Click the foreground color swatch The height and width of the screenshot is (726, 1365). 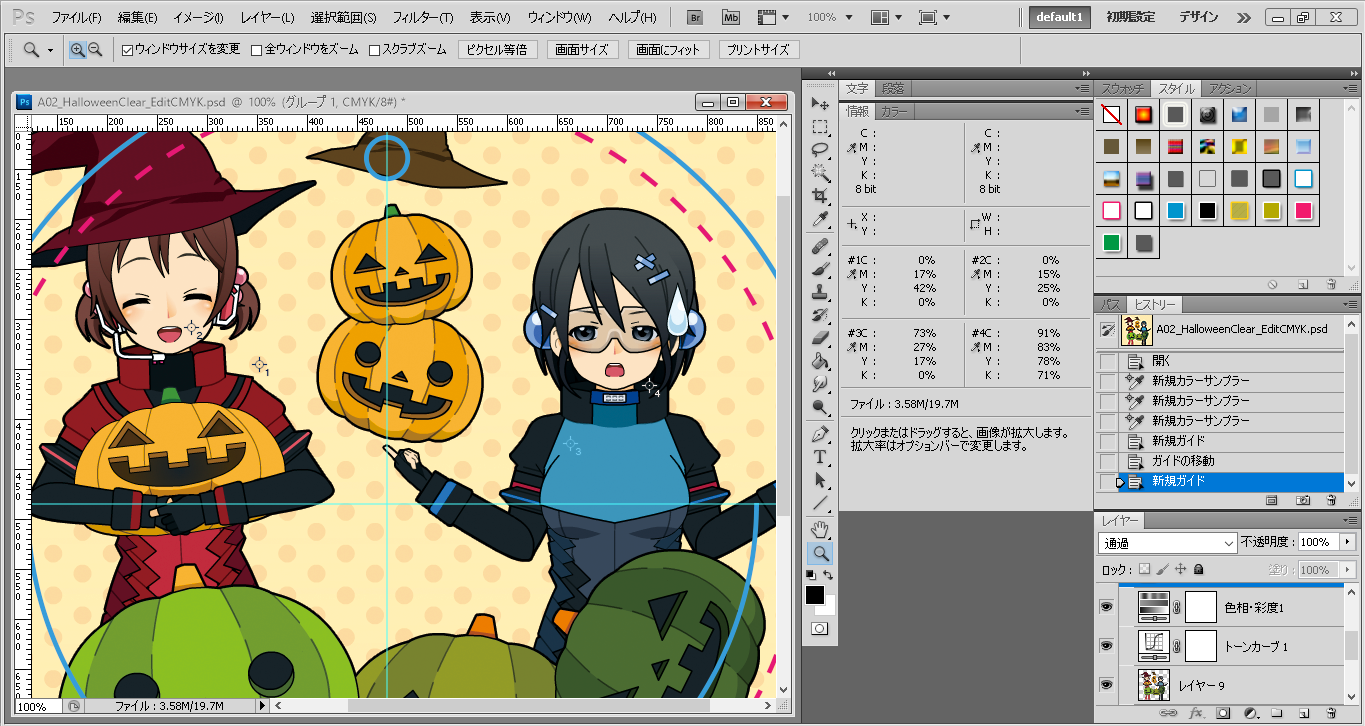816,595
